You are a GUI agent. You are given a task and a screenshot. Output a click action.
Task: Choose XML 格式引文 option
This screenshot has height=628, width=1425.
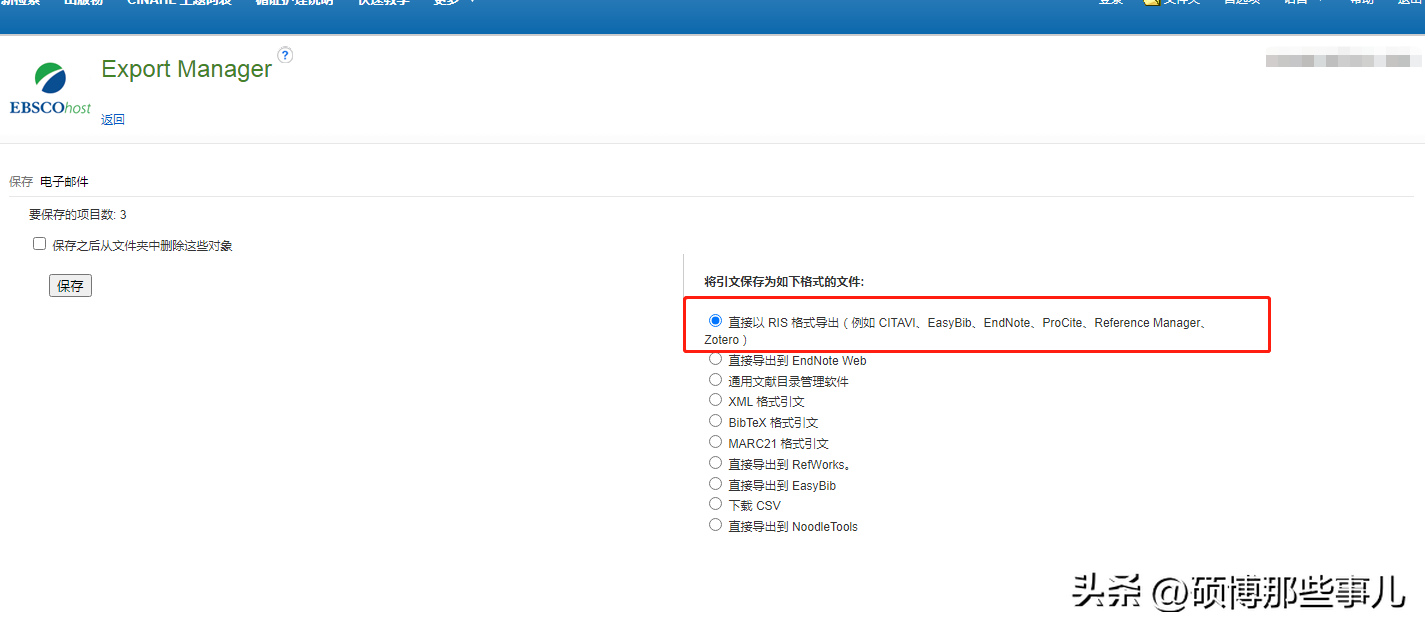(715, 400)
